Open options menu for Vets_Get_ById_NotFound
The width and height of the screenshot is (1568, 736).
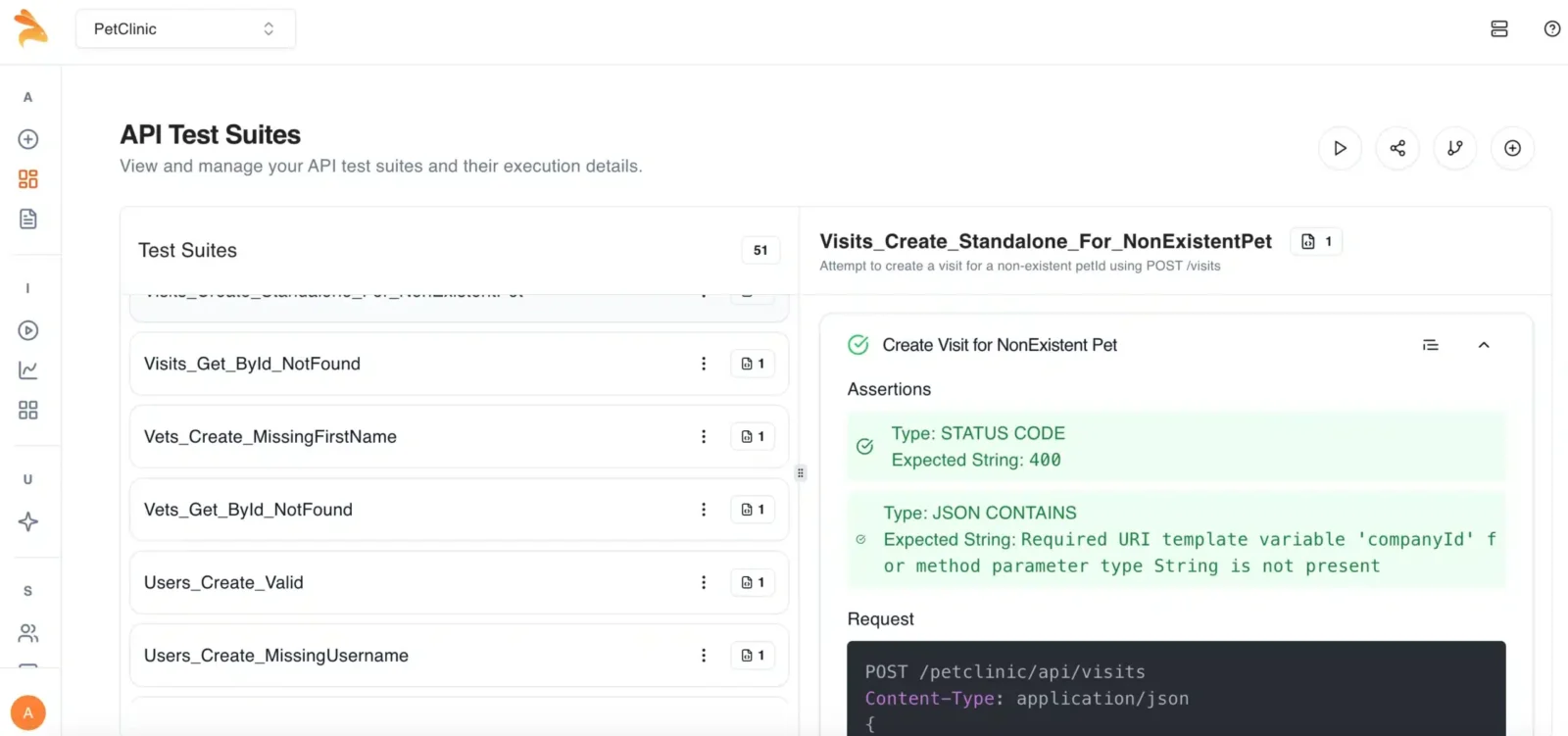(704, 510)
